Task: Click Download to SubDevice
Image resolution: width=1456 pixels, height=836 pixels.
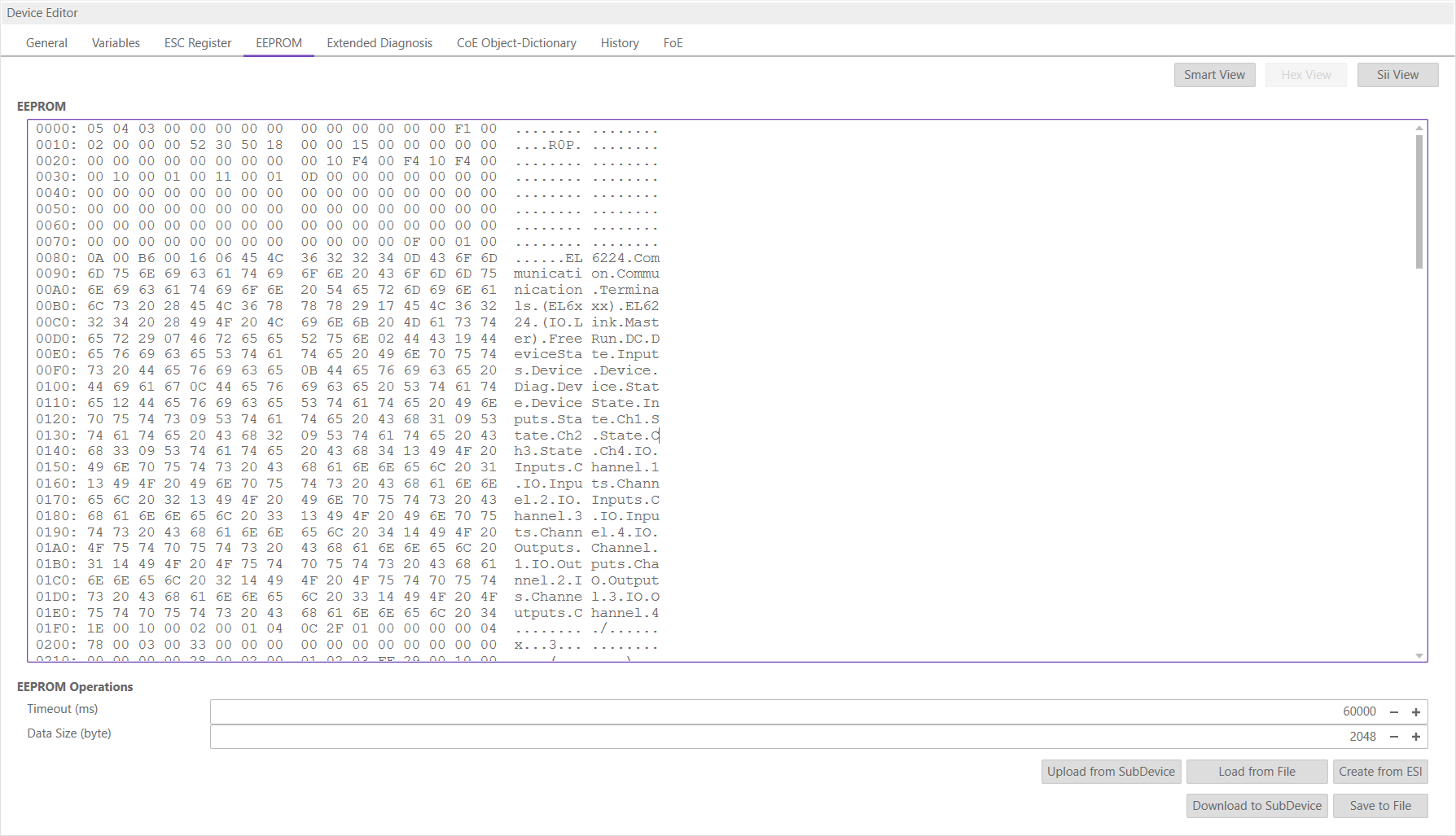Action: pyautogui.click(x=1256, y=805)
